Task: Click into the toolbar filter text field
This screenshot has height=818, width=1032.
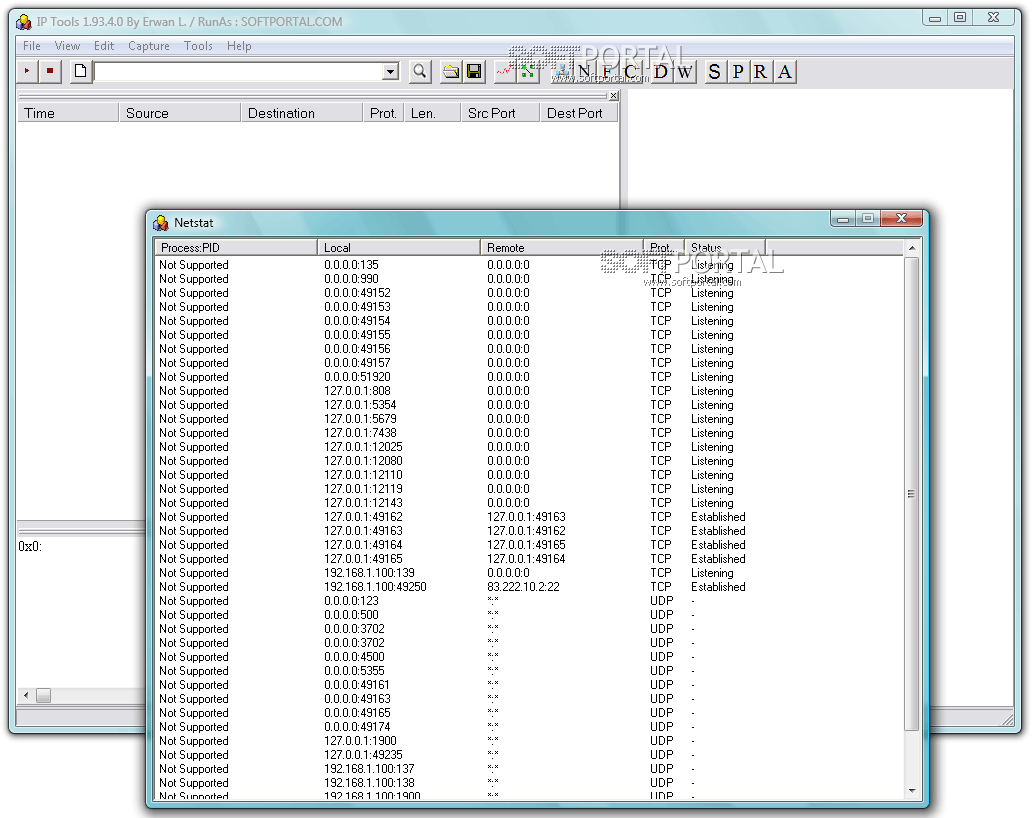Action: click(239, 71)
